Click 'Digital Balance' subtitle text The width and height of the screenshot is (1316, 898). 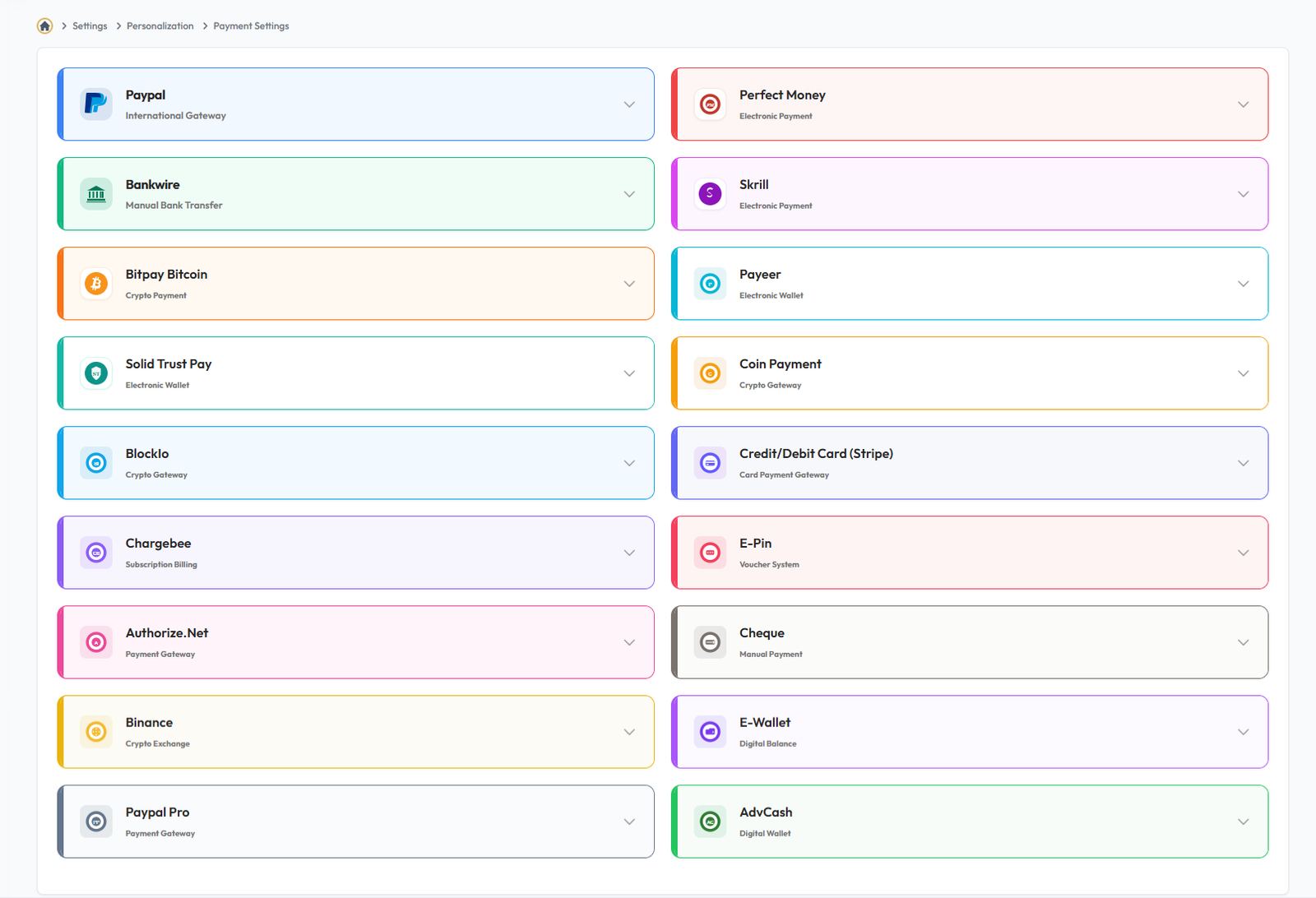pos(767,744)
